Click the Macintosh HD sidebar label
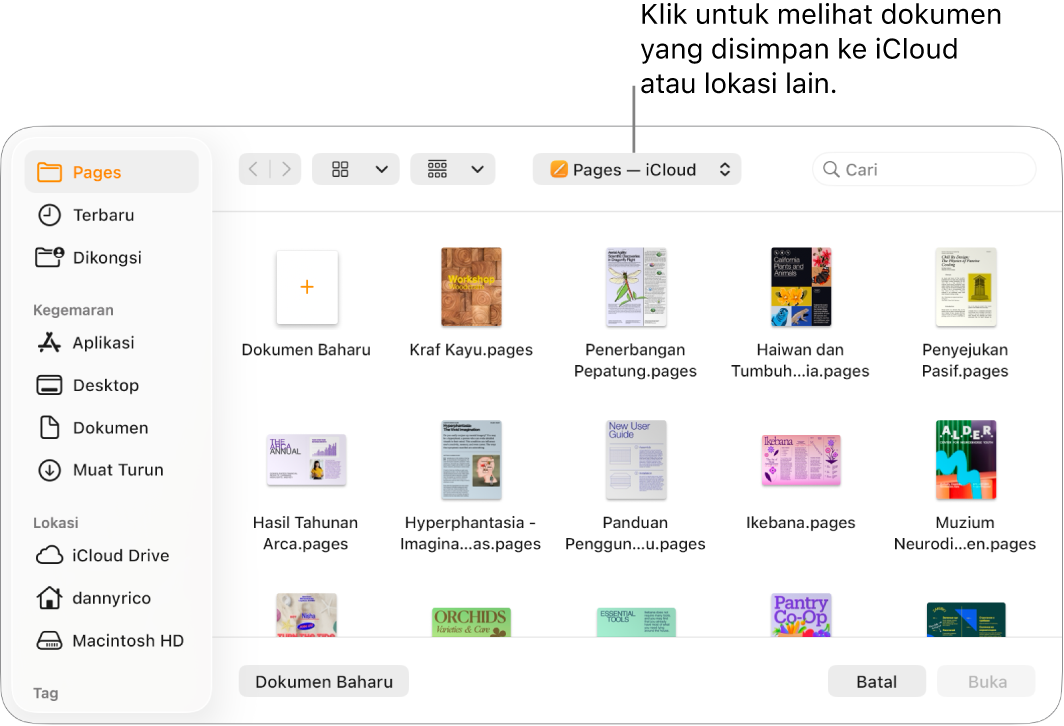 (128, 641)
